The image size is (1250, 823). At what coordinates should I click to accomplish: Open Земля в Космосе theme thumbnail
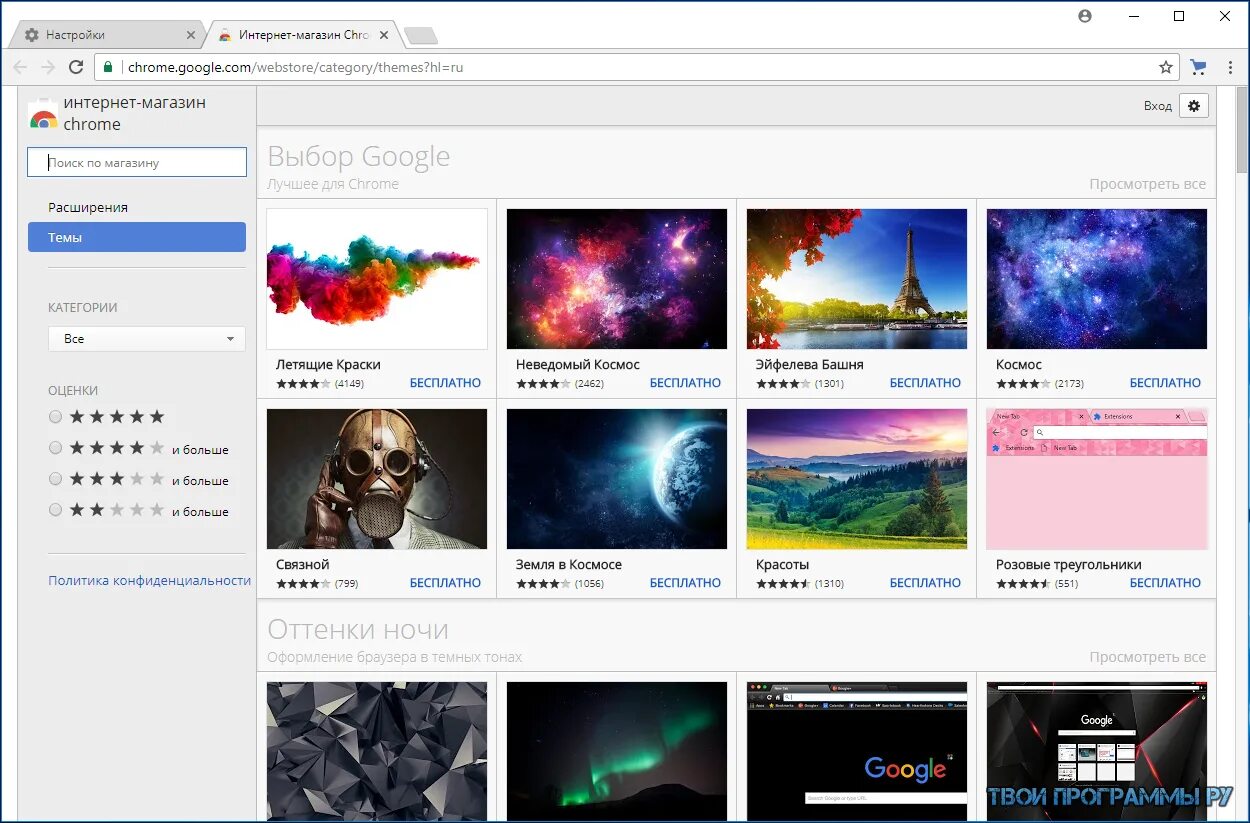(617, 479)
